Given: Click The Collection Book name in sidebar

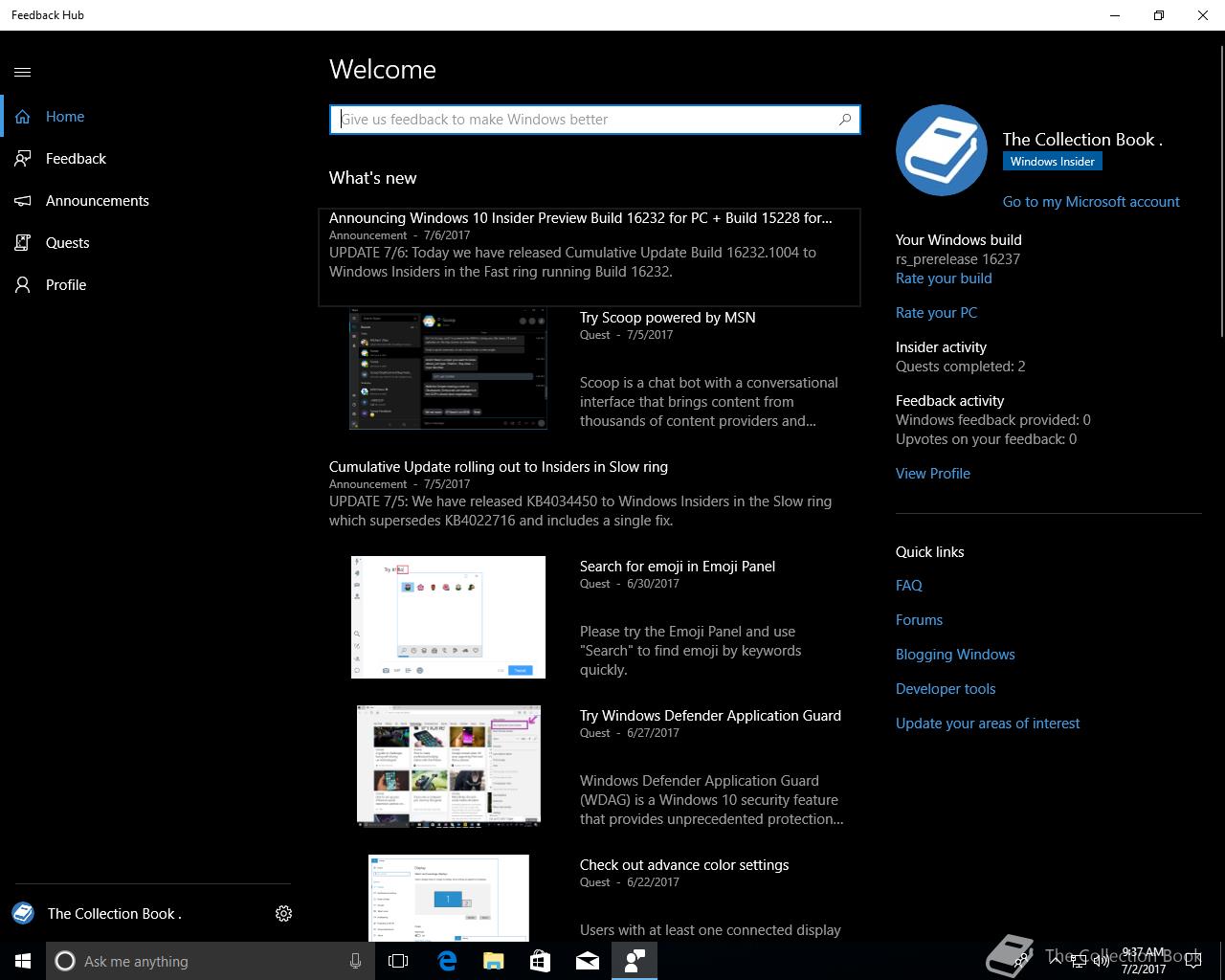Looking at the screenshot, I should (115, 914).
